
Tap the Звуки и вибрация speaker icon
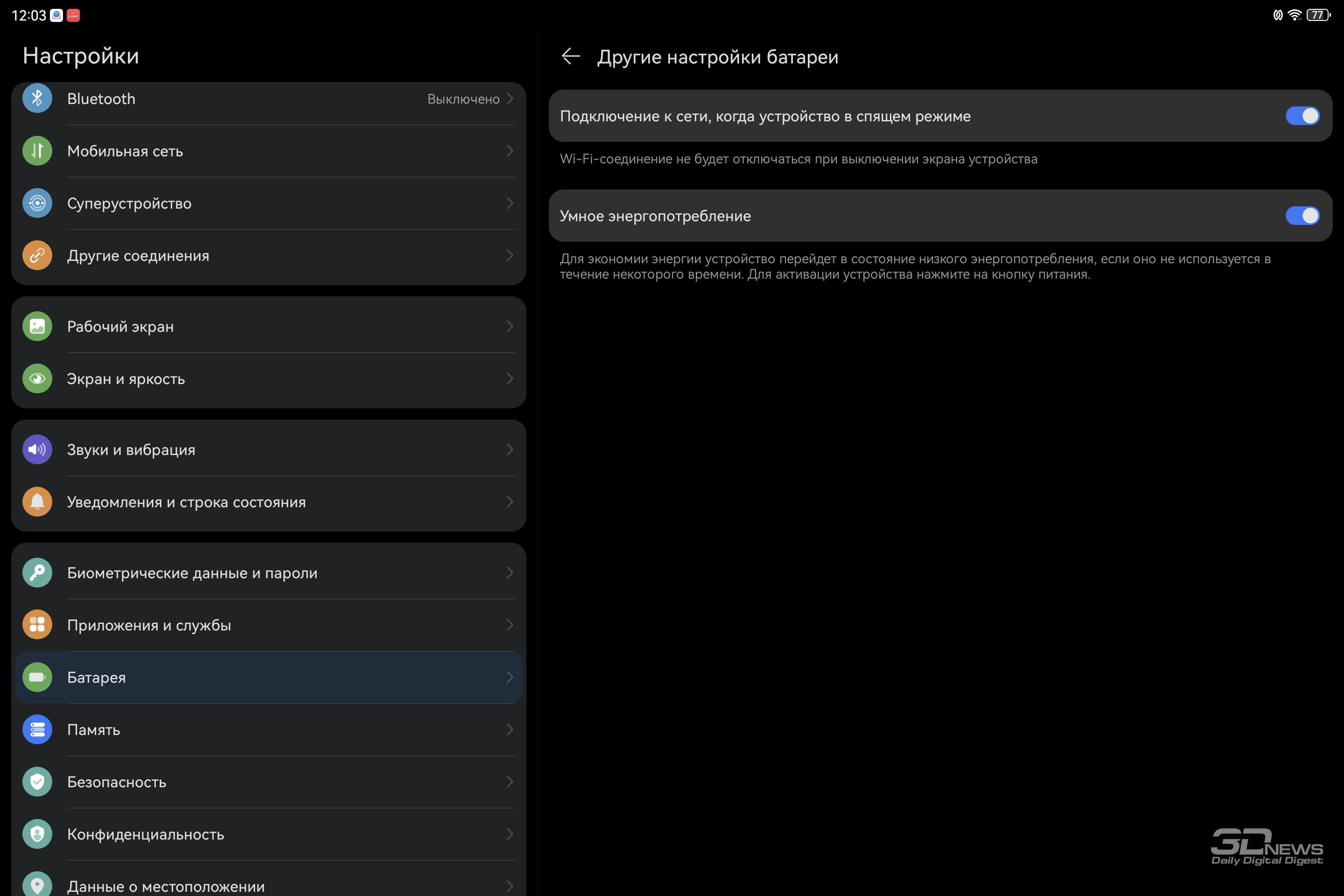tap(37, 449)
